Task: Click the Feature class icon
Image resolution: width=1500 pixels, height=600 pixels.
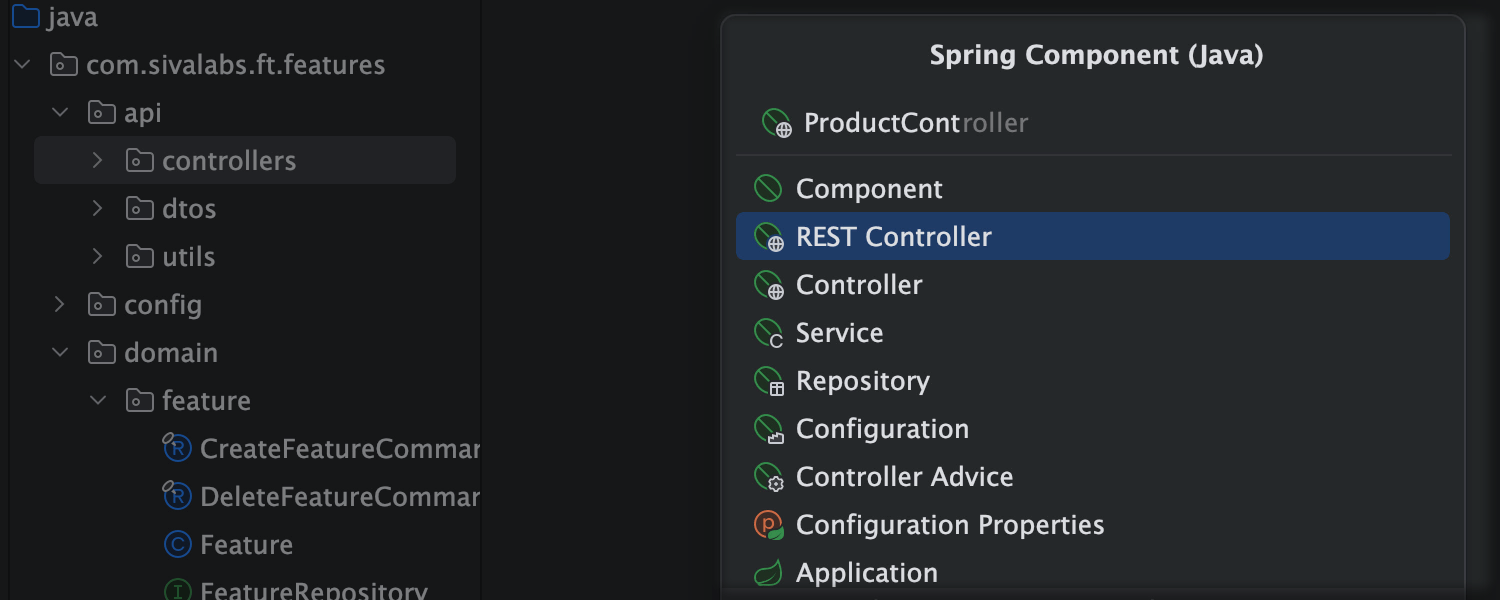Action: (178, 544)
